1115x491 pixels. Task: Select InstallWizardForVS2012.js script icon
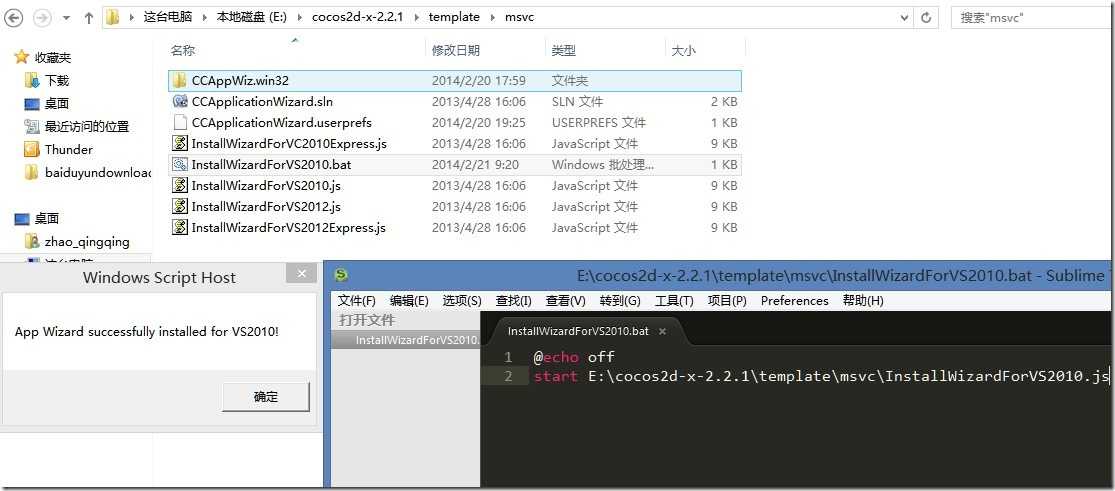(180, 206)
